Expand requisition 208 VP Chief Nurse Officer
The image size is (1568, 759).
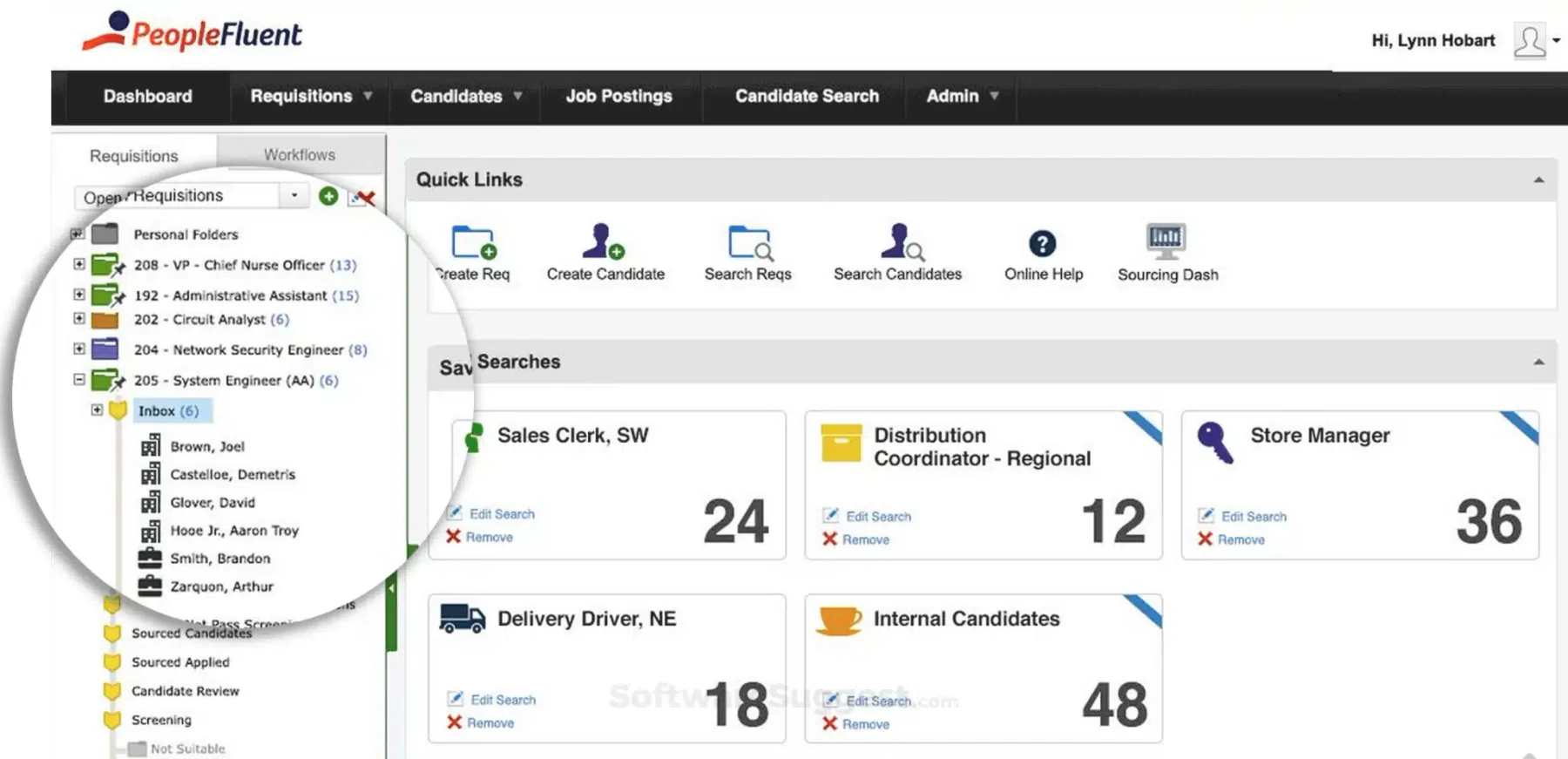79,263
